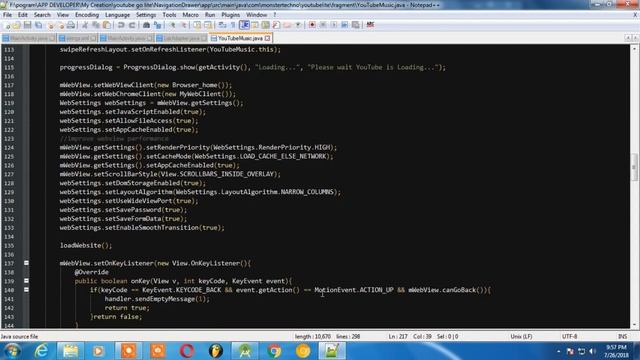Image resolution: width=640 pixels, height=360 pixels.
Task: Click the Cut scissors toolbar icon
Action: (85, 25)
